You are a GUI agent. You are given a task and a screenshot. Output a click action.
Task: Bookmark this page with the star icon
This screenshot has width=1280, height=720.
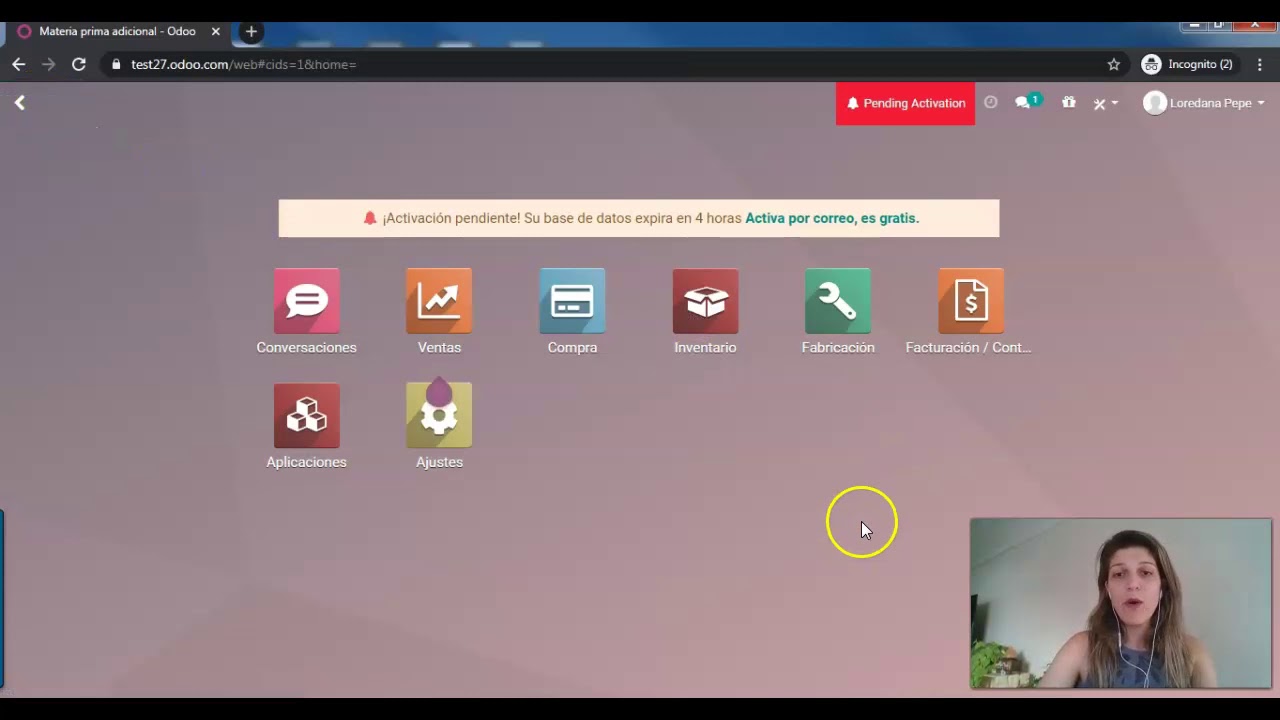click(1114, 64)
